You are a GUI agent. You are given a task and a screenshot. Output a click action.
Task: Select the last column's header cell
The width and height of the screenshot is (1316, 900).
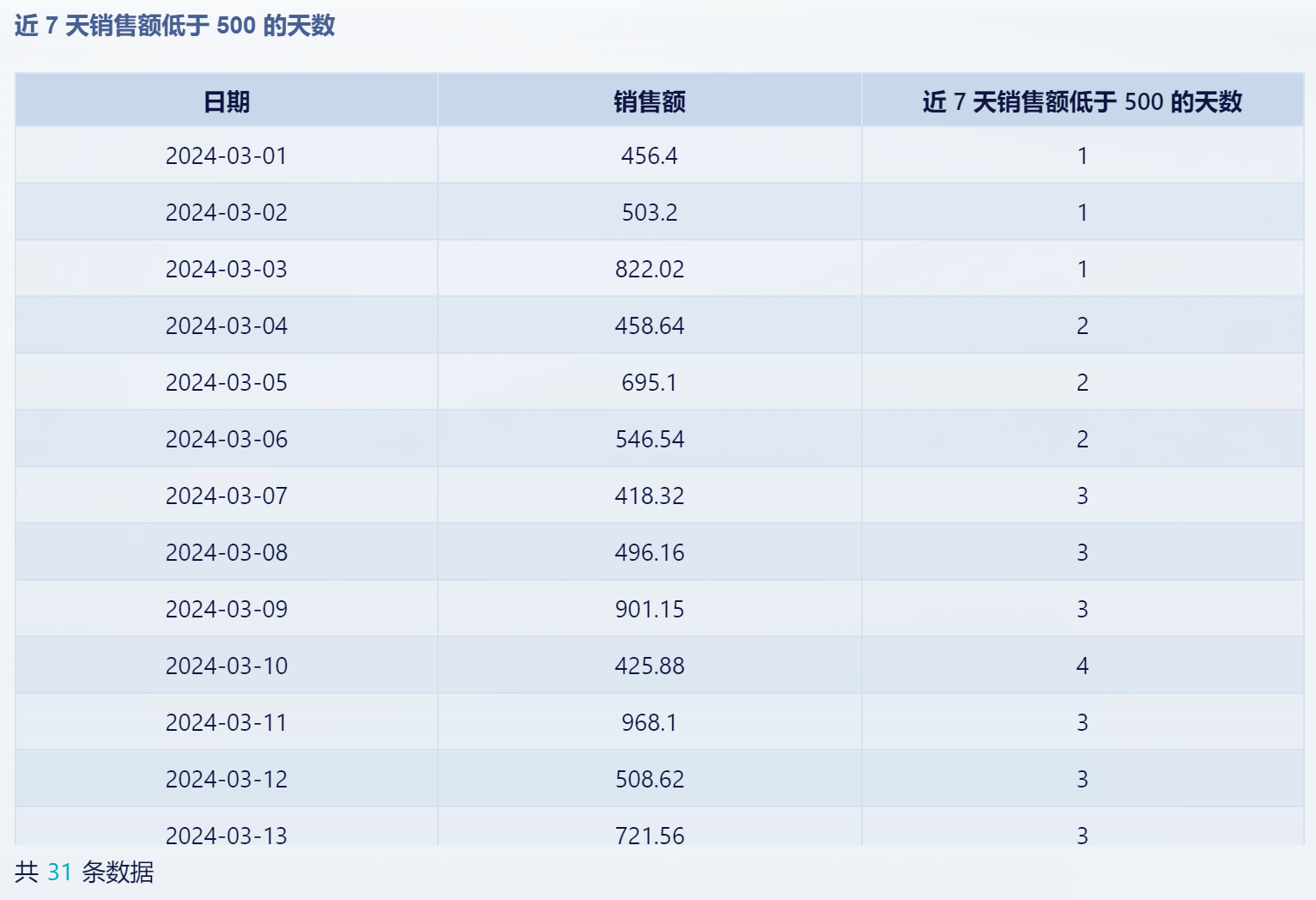point(1082,102)
